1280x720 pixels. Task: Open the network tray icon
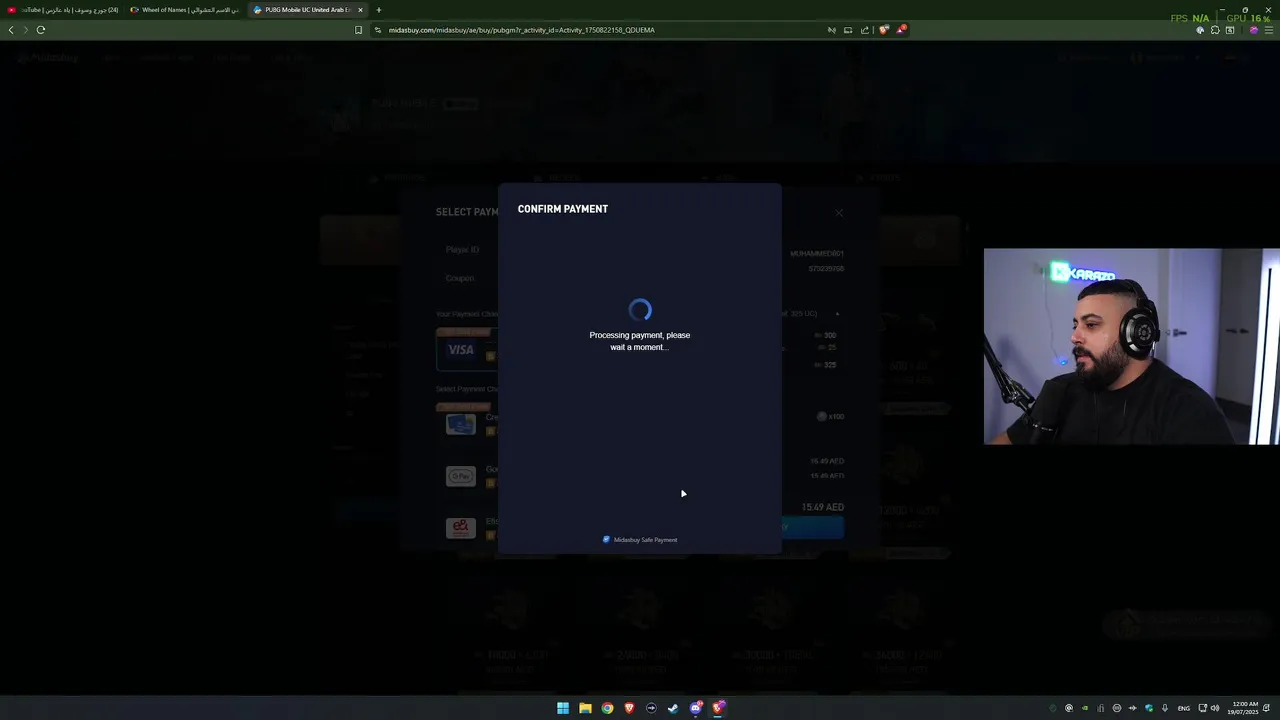pos(1203,708)
